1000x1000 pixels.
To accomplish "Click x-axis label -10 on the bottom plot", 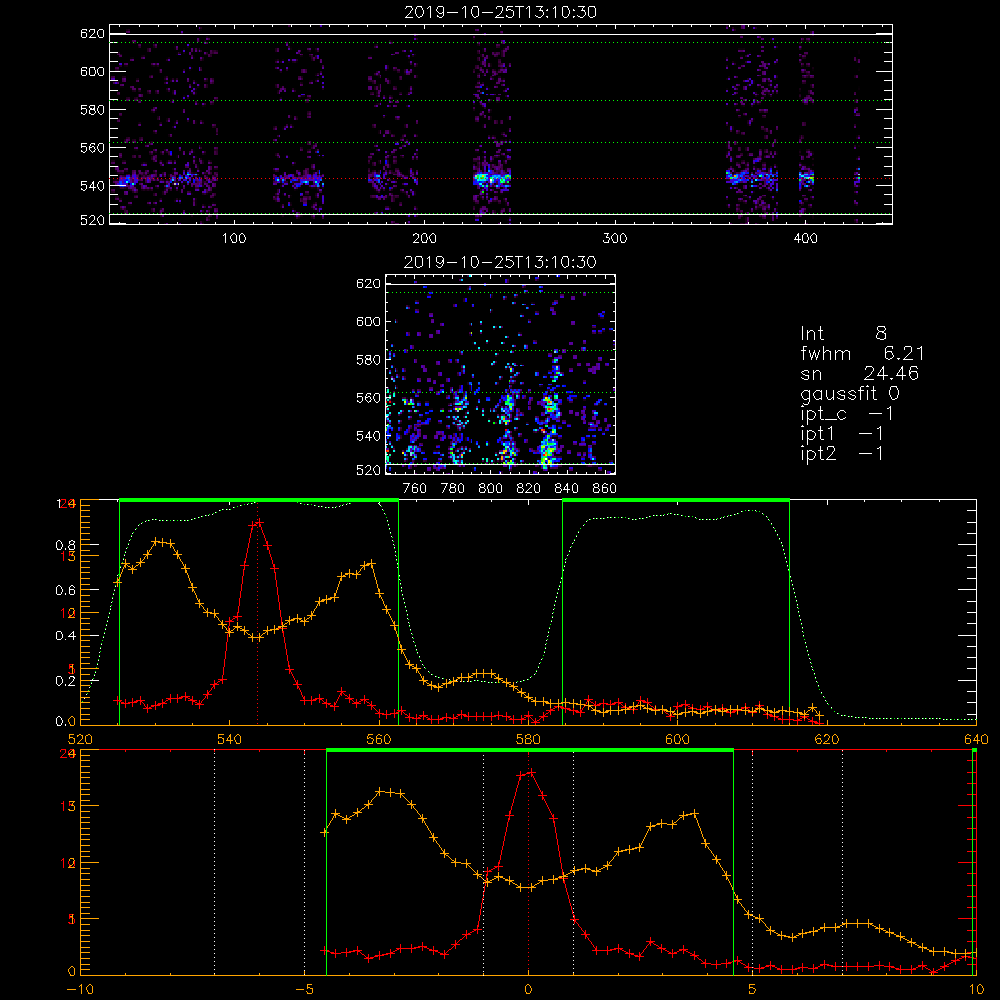I will coord(80,989).
